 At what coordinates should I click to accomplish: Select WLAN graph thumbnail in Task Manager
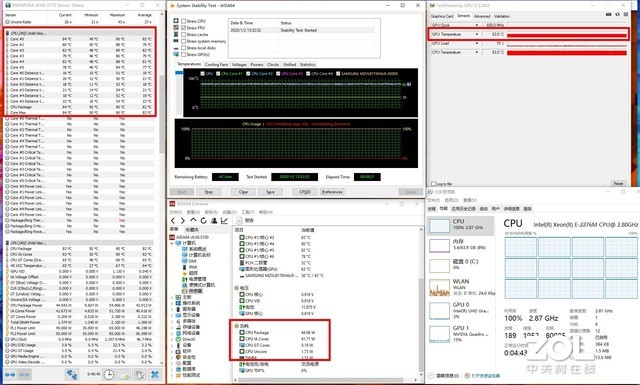(x=440, y=288)
